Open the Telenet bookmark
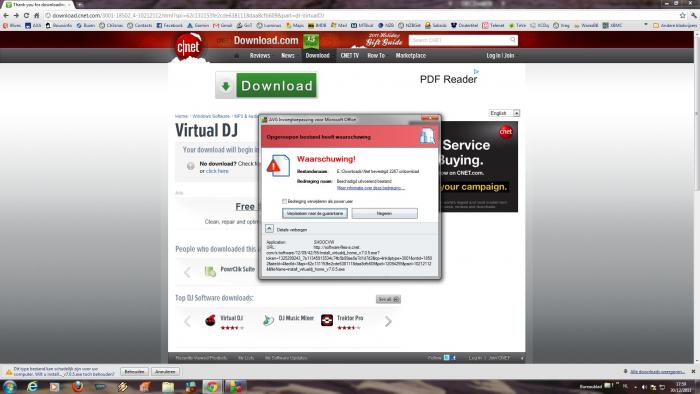 (x=493, y=25)
